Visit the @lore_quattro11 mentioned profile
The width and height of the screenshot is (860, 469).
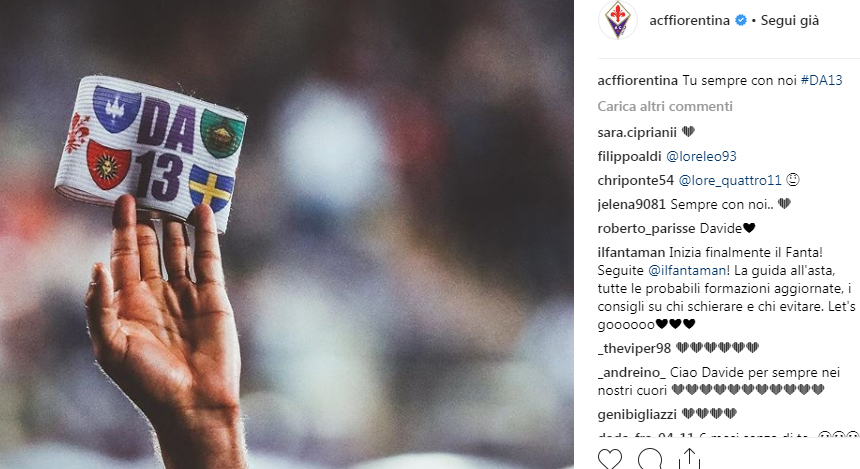click(x=729, y=180)
